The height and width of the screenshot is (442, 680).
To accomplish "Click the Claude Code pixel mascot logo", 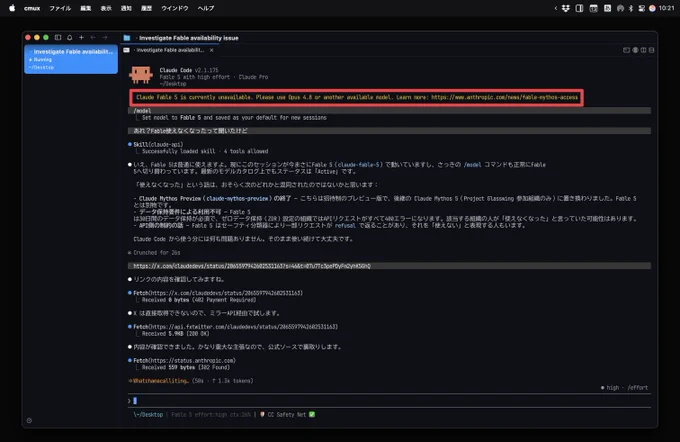I will click(x=141, y=75).
